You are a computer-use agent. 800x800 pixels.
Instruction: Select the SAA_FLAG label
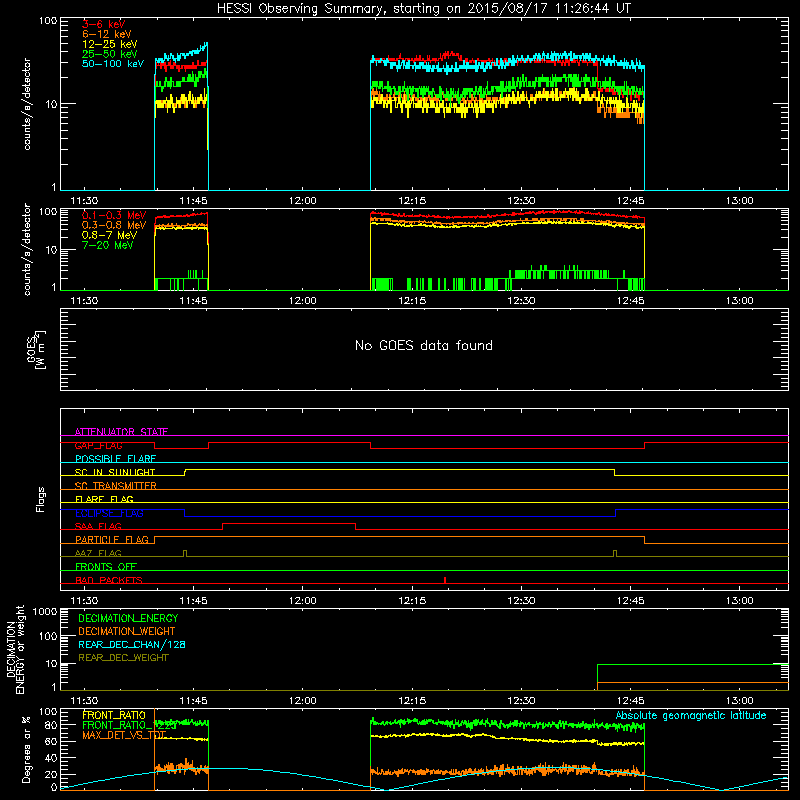point(98,526)
